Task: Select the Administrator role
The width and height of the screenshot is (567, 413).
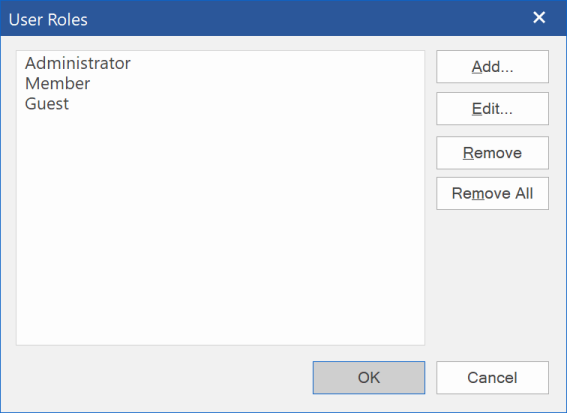Action: tap(78, 63)
